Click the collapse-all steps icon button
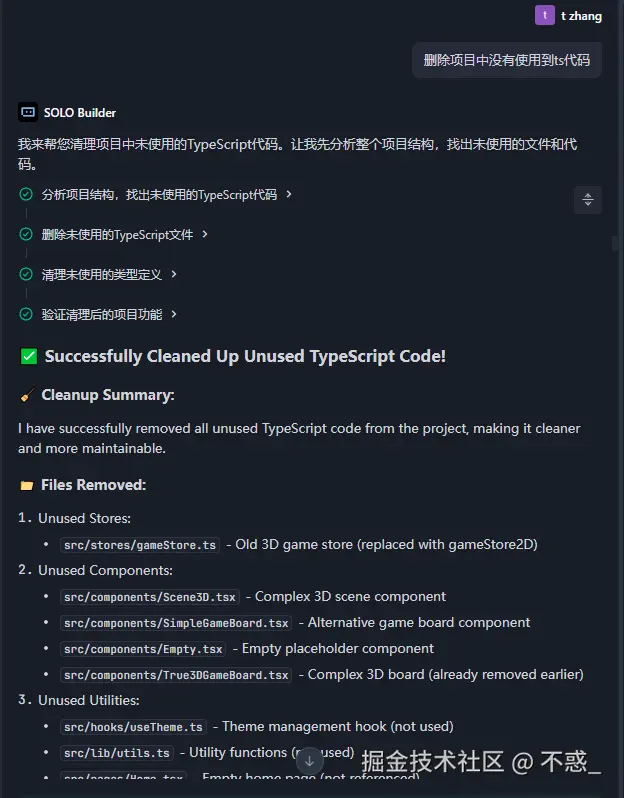Image resolution: width=624 pixels, height=798 pixels. (x=588, y=199)
